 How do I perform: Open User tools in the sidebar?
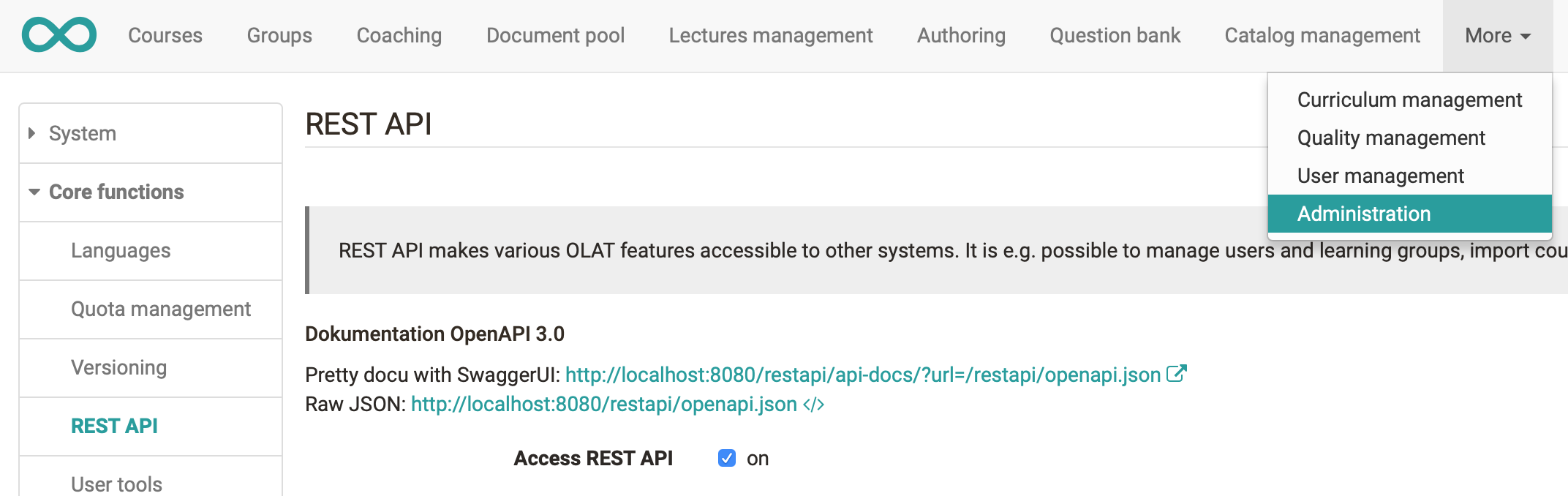pos(116,483)
